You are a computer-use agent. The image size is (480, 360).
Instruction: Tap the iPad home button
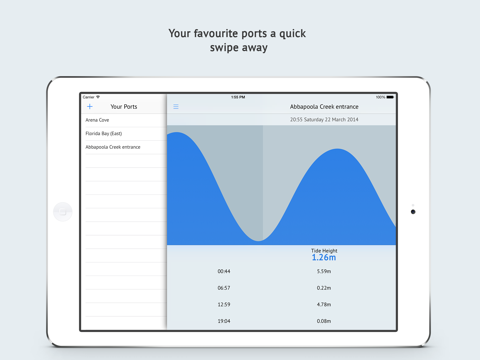point(63,212)
